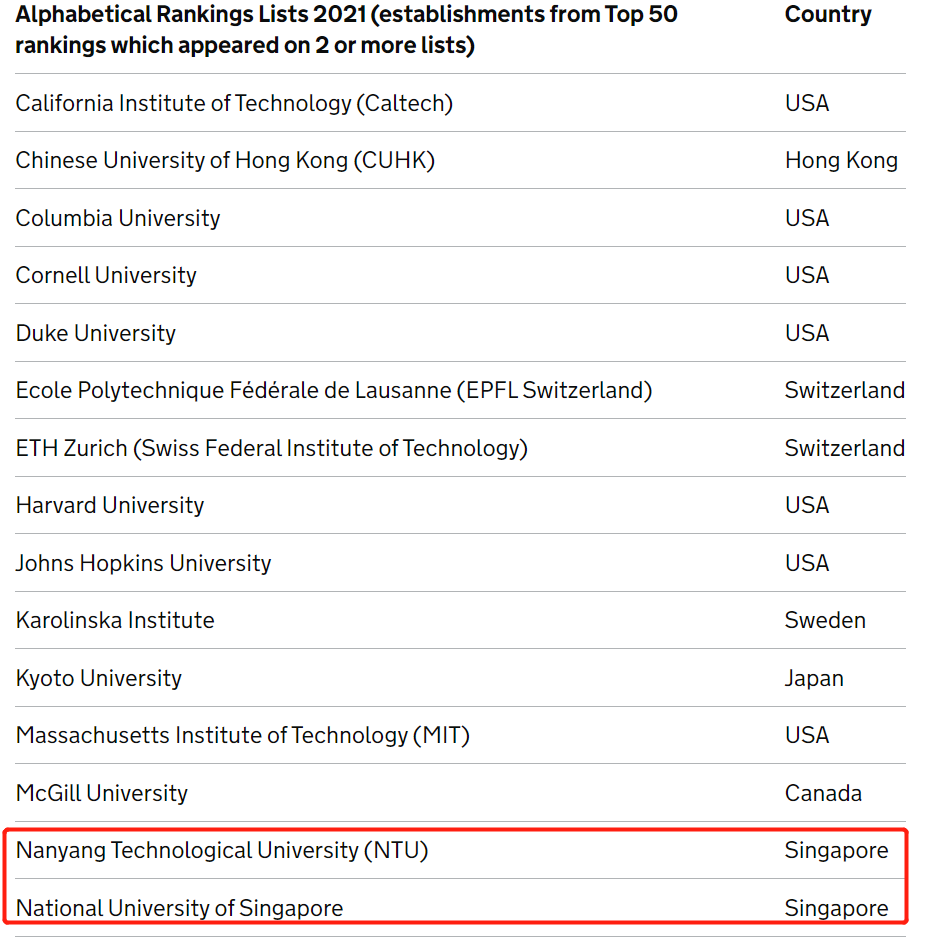Click Ecole Polytechnique Fédérale de Lausanne entry
This screenshot has width=928, height=943.
point(333,390)
